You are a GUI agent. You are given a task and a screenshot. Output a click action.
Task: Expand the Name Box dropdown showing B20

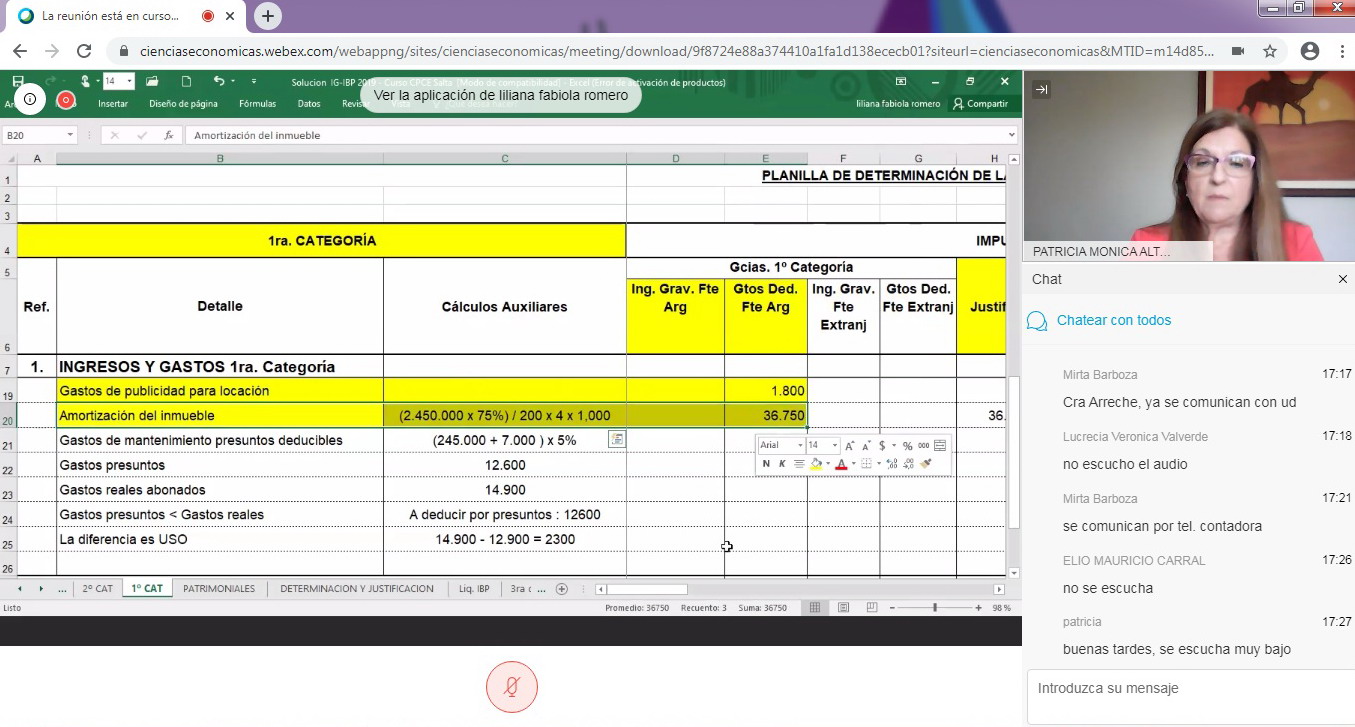70,135
